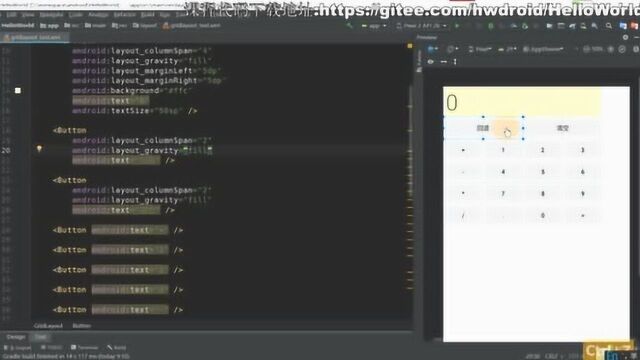Viewport: 640px width, 360px height.
Task: Click the zoom to fit icon in Preview
Action: click(x=622, y=49)
